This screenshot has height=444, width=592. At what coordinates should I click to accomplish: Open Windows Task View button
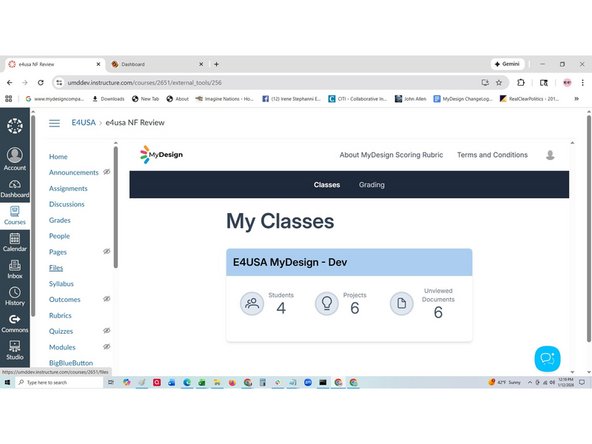point(111,382)
